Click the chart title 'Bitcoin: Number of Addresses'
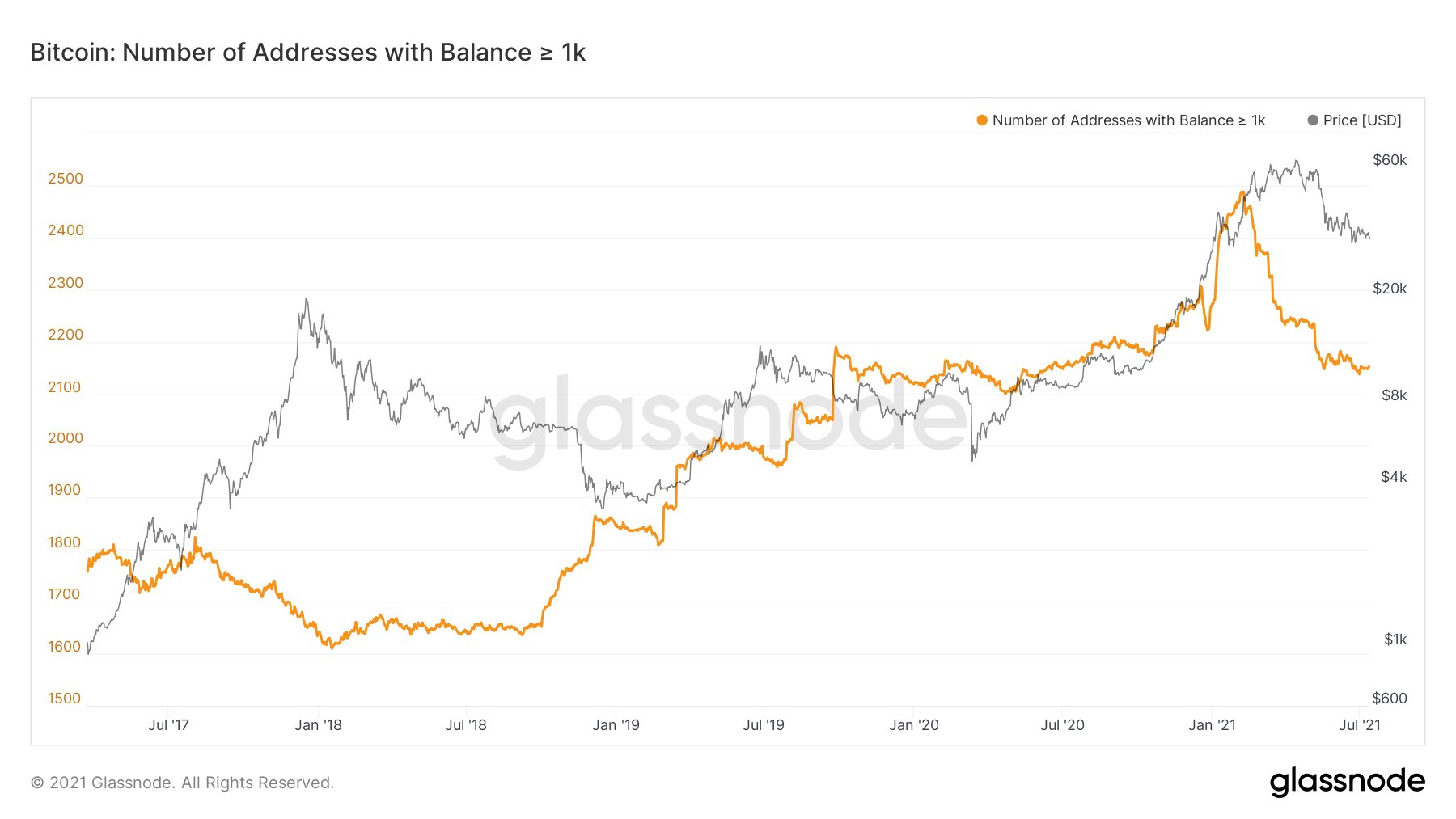 [x=307, y=53]
